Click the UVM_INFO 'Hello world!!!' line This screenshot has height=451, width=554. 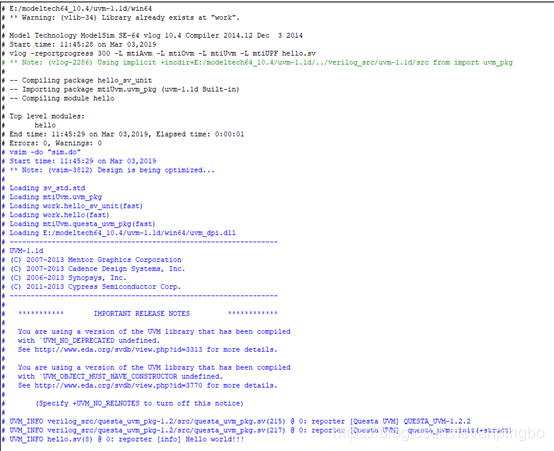126,439
